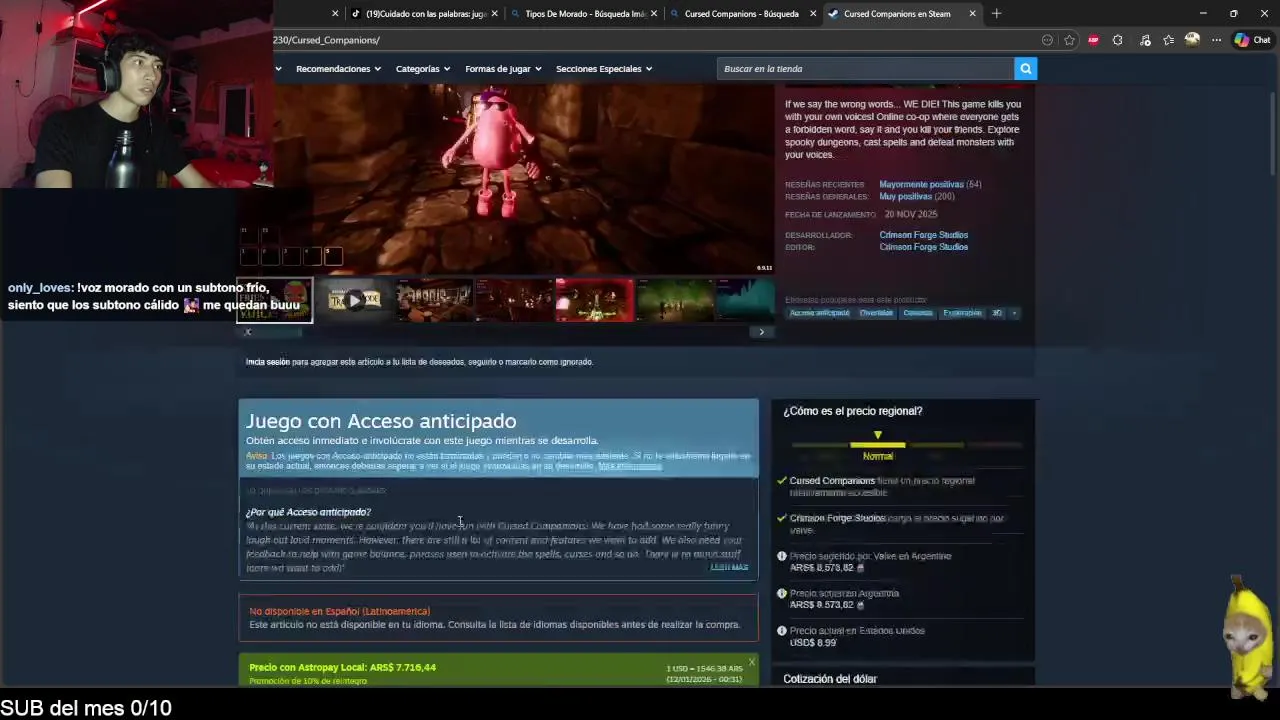1280x720 pixels.
Task: Click the blue store search magnifier button
Action: [x=1025, y=68]
